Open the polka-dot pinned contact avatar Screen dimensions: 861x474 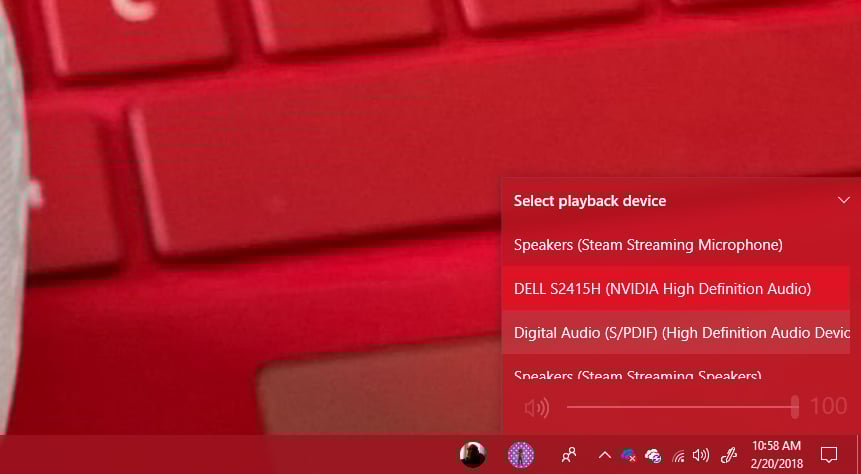(521, 455)
